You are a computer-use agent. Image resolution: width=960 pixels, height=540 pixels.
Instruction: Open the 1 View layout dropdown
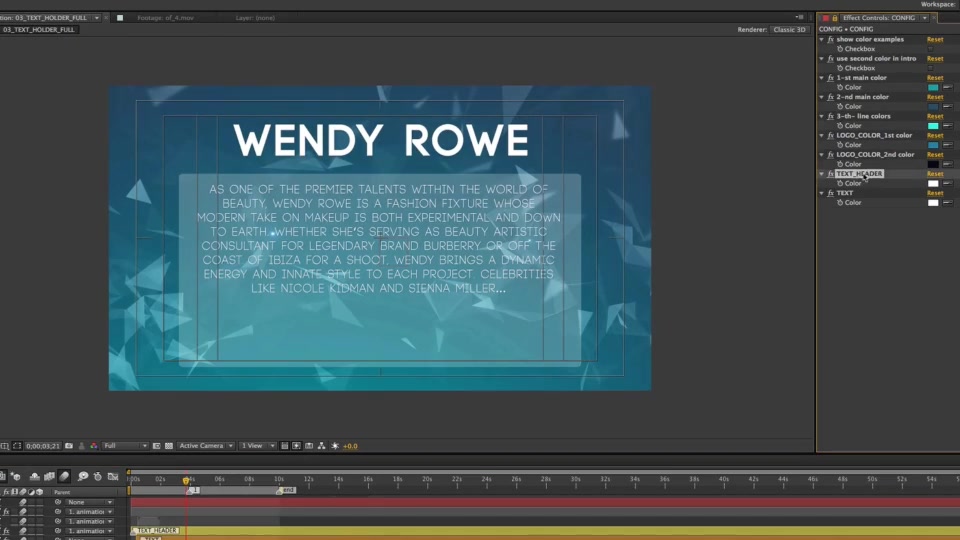pos(258,446)
